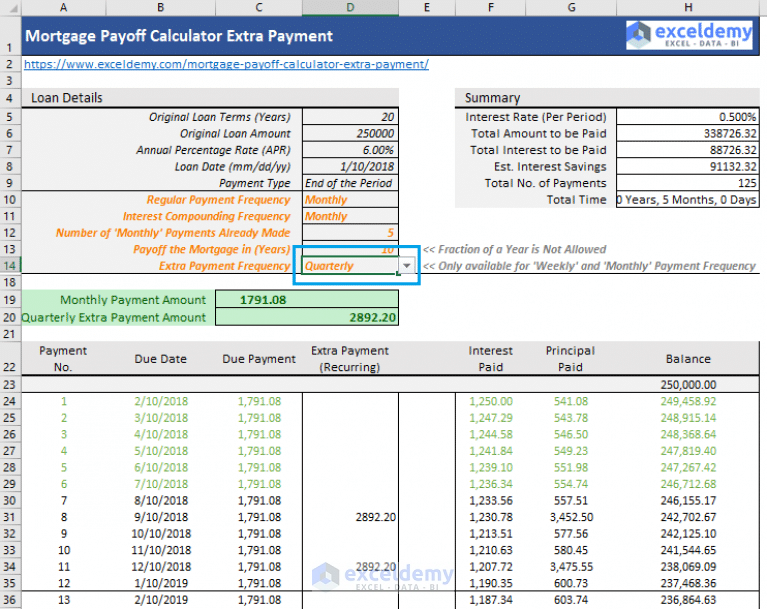Image resolution: width=767 pixels, height=609 pixels.
Task: Click the 'Interest Paid' column heading
Action: 491,359
